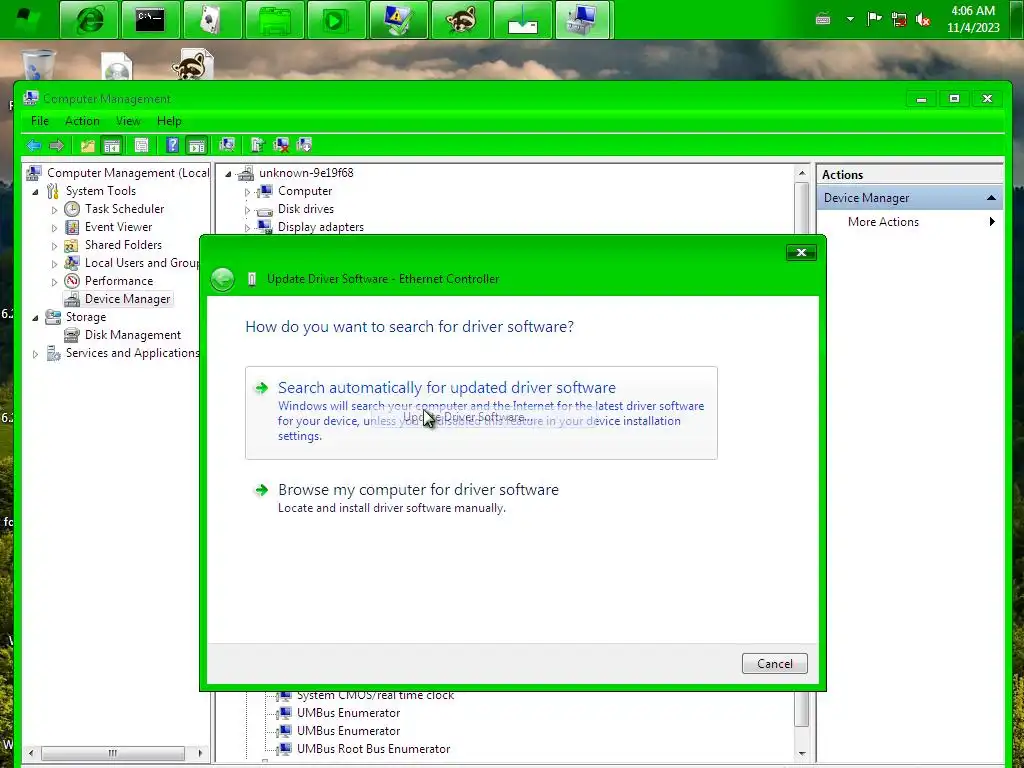The width and height of the screenshot is (1024, 768).
Task: Click the round Back button in driver wizard
Action: click(x=223, y=280)
